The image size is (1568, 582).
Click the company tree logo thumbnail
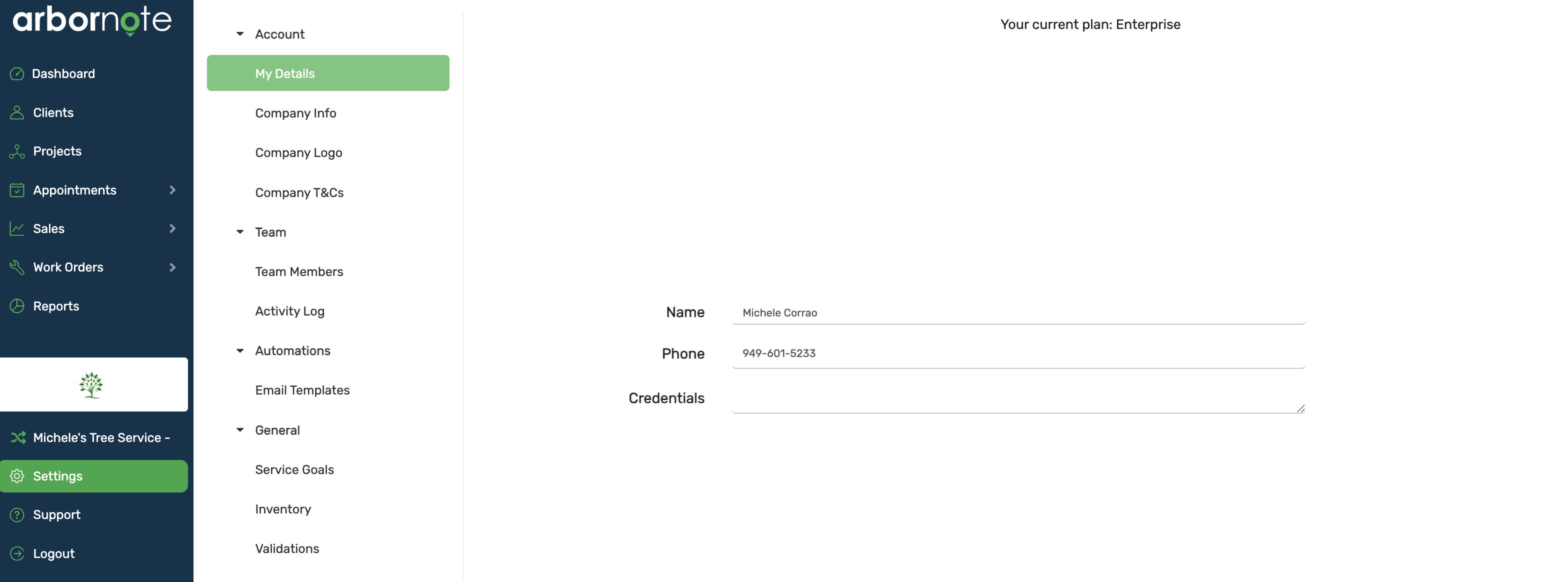click(91, 385)
